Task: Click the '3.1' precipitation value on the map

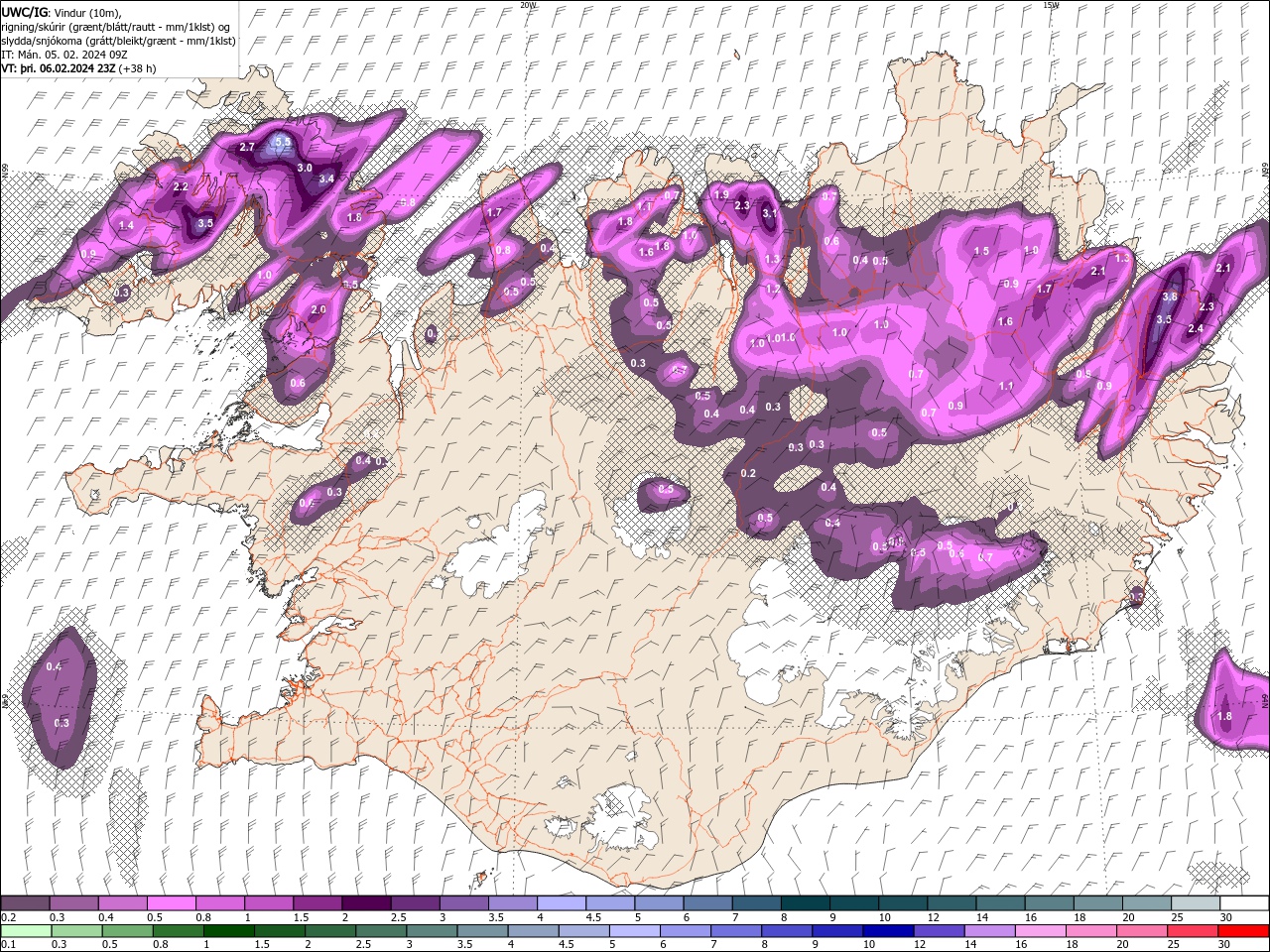Action: pyautogui.click(x=769, y=213)
